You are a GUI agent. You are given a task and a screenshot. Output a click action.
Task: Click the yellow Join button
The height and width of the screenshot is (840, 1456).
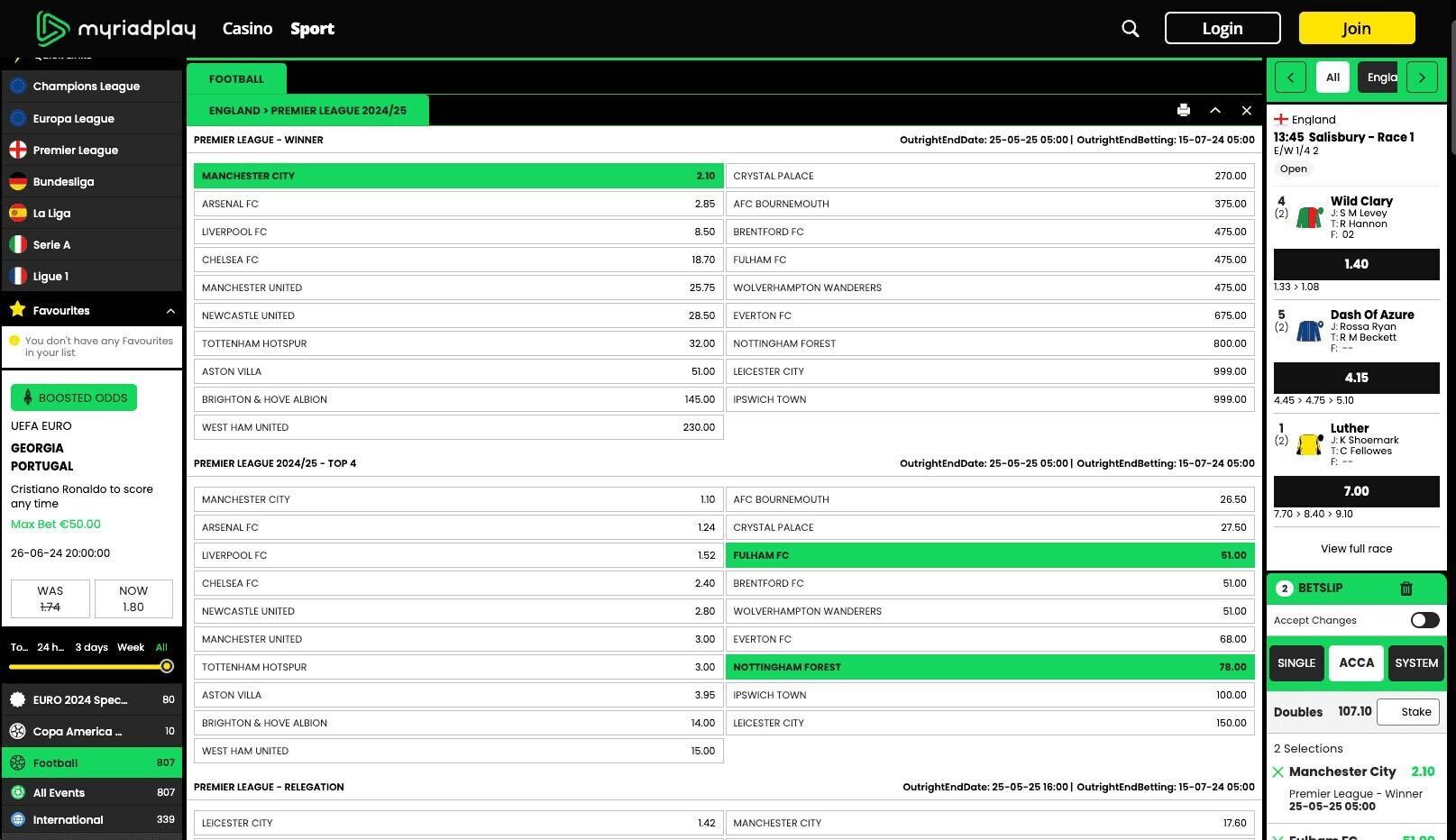coord(1357,28)
